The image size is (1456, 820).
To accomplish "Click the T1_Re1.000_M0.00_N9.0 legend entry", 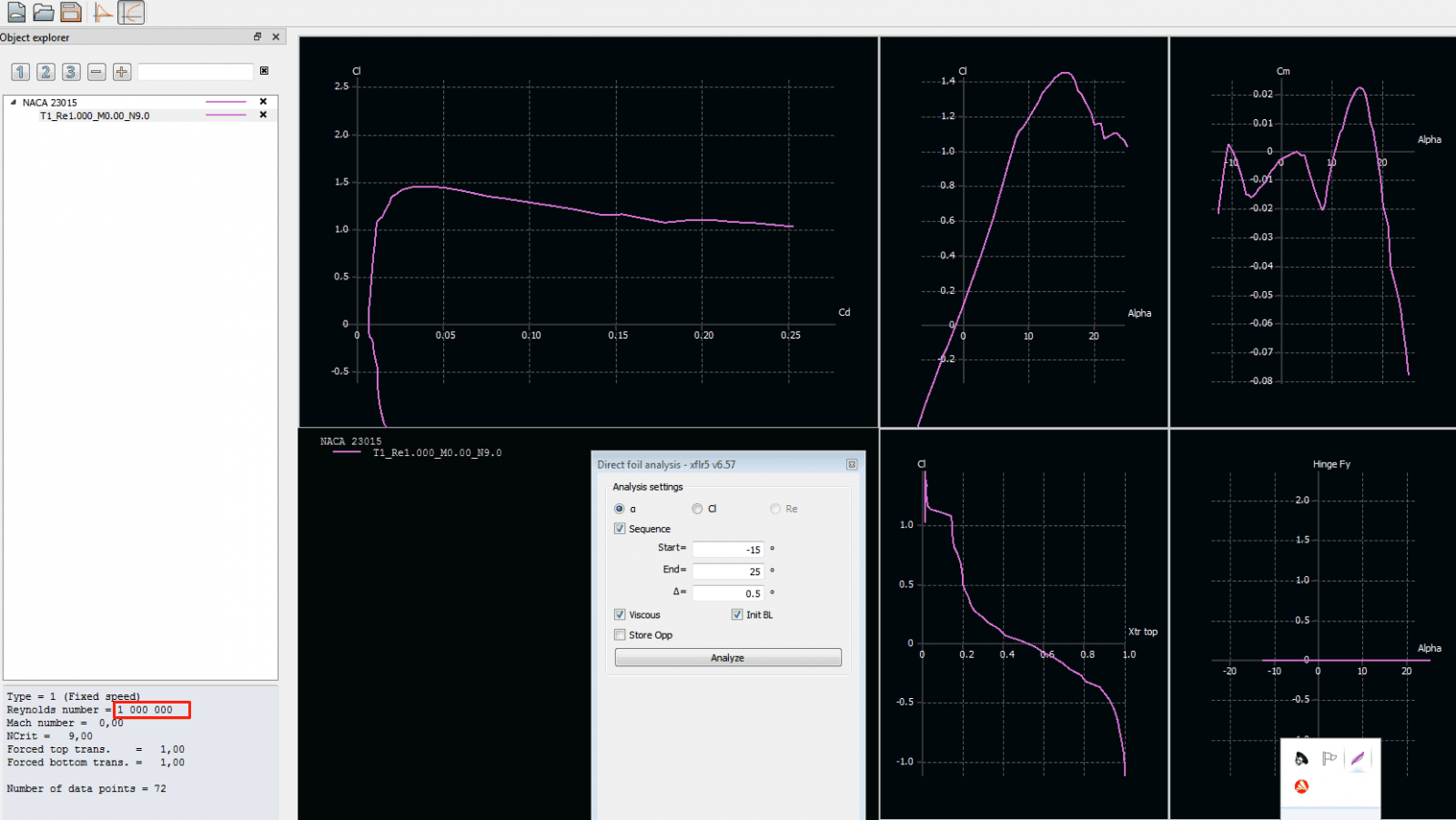I will point(437,452).
